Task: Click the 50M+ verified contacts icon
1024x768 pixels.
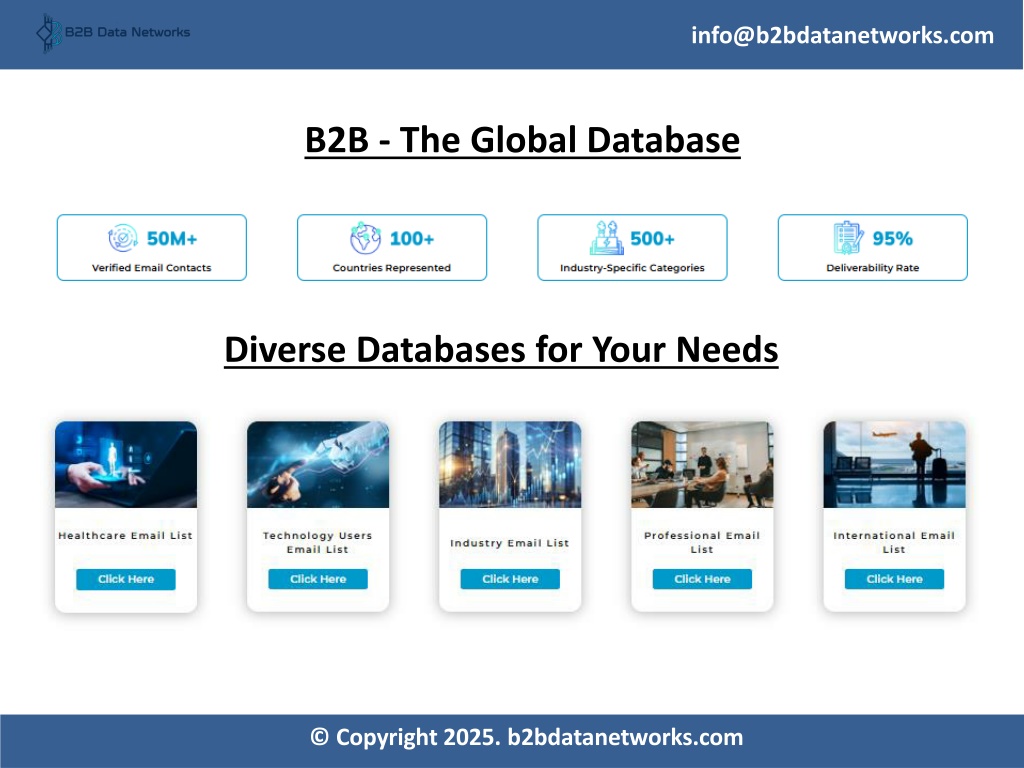Action: [122, 239]
